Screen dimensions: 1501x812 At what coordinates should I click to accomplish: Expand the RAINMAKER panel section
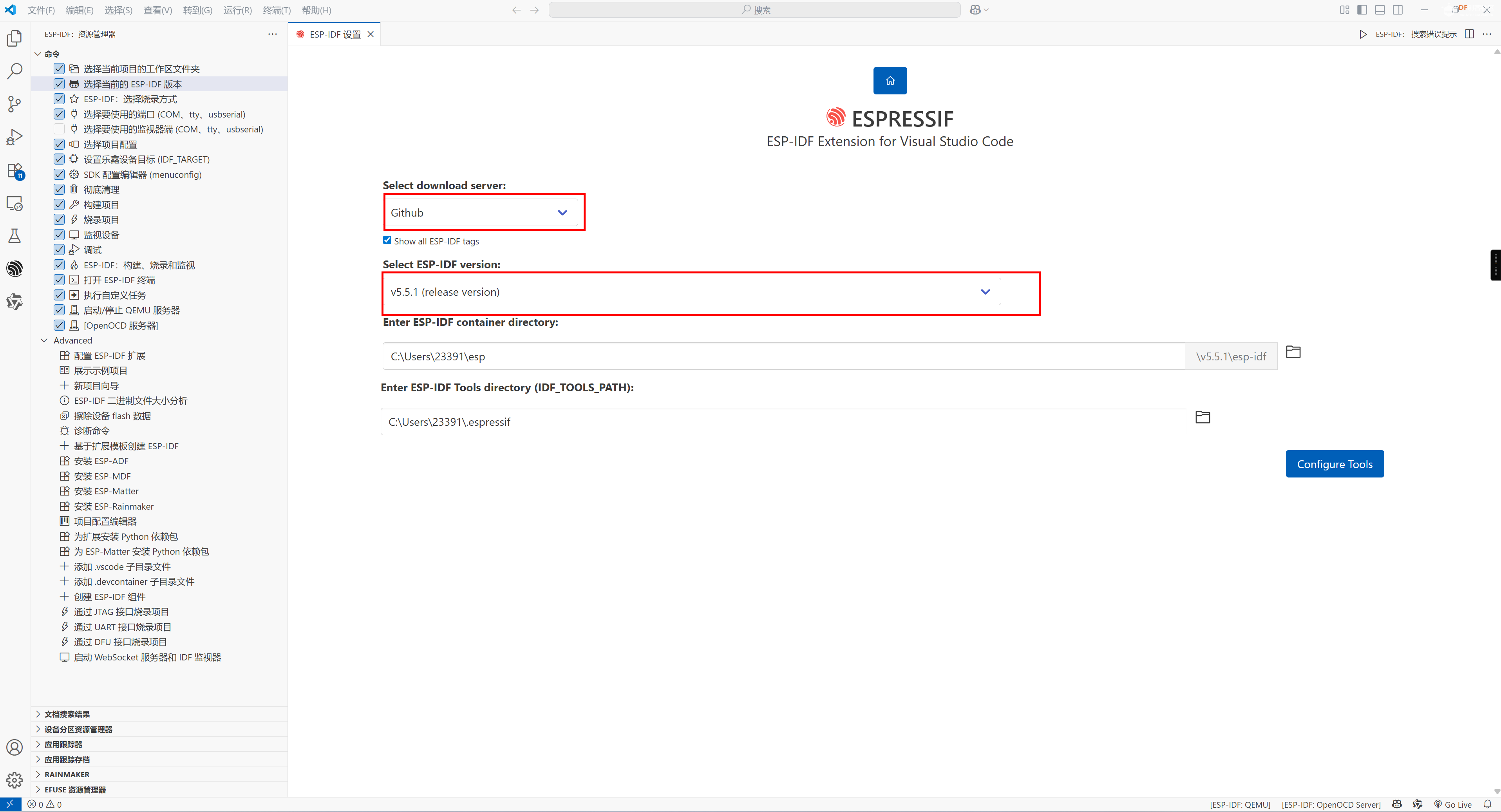(x=67, y=774)
